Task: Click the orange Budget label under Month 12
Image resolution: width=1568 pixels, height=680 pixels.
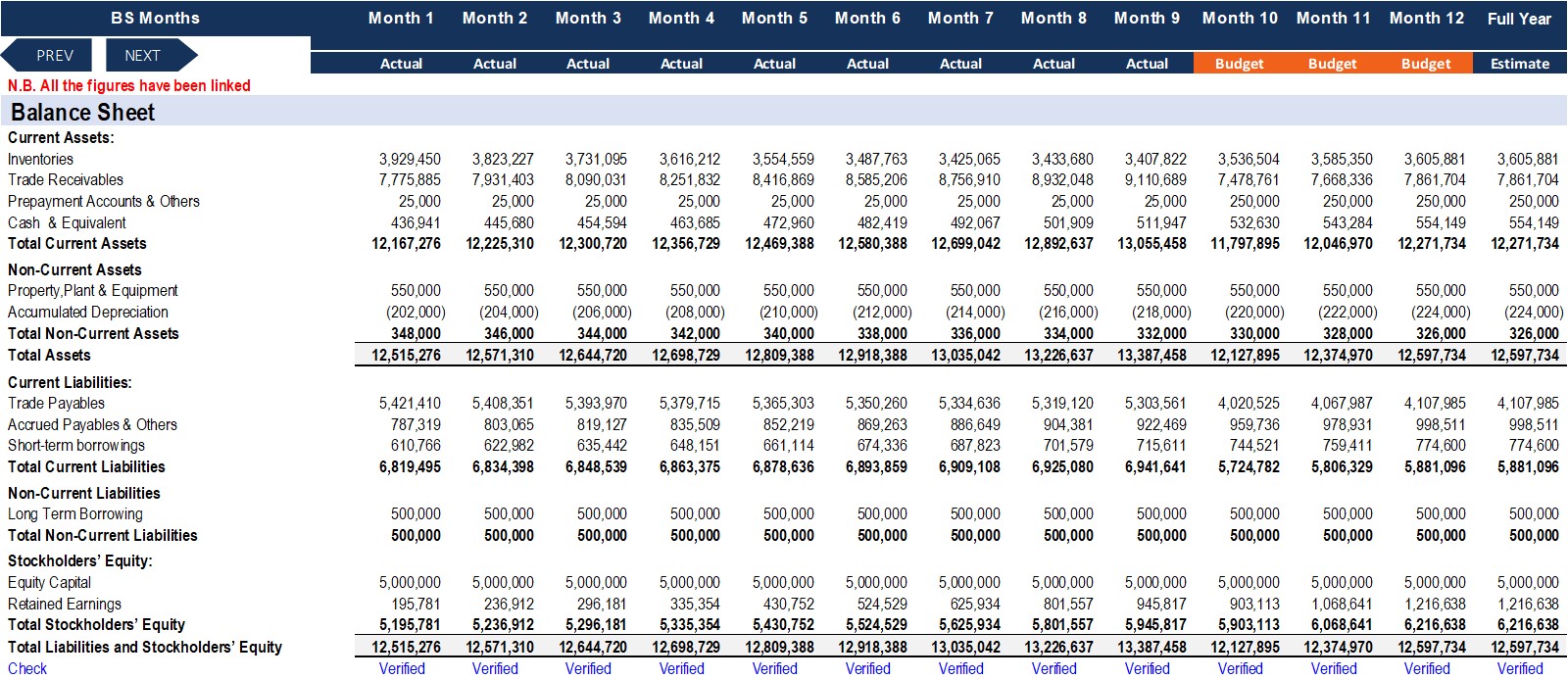Action: tap(1426, 64)
